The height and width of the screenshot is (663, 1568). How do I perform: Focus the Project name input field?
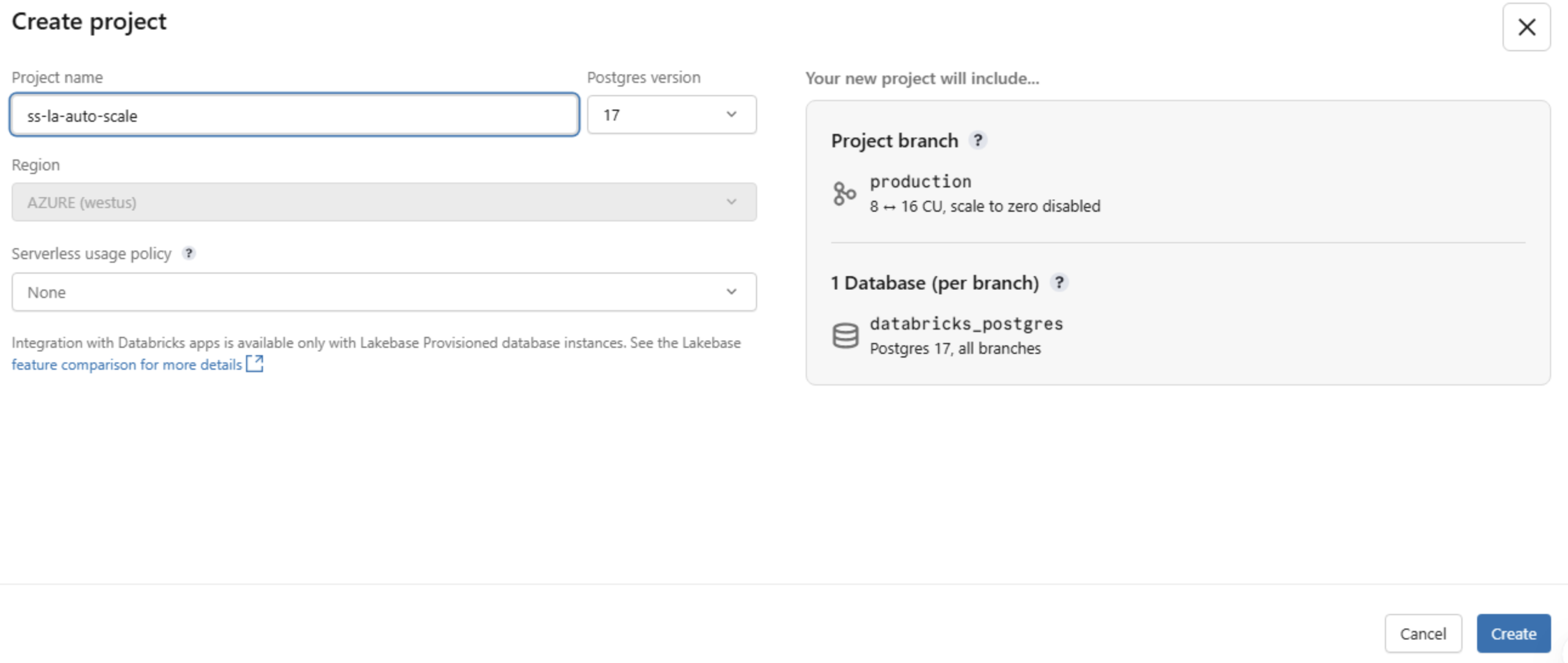pos(294,115)
